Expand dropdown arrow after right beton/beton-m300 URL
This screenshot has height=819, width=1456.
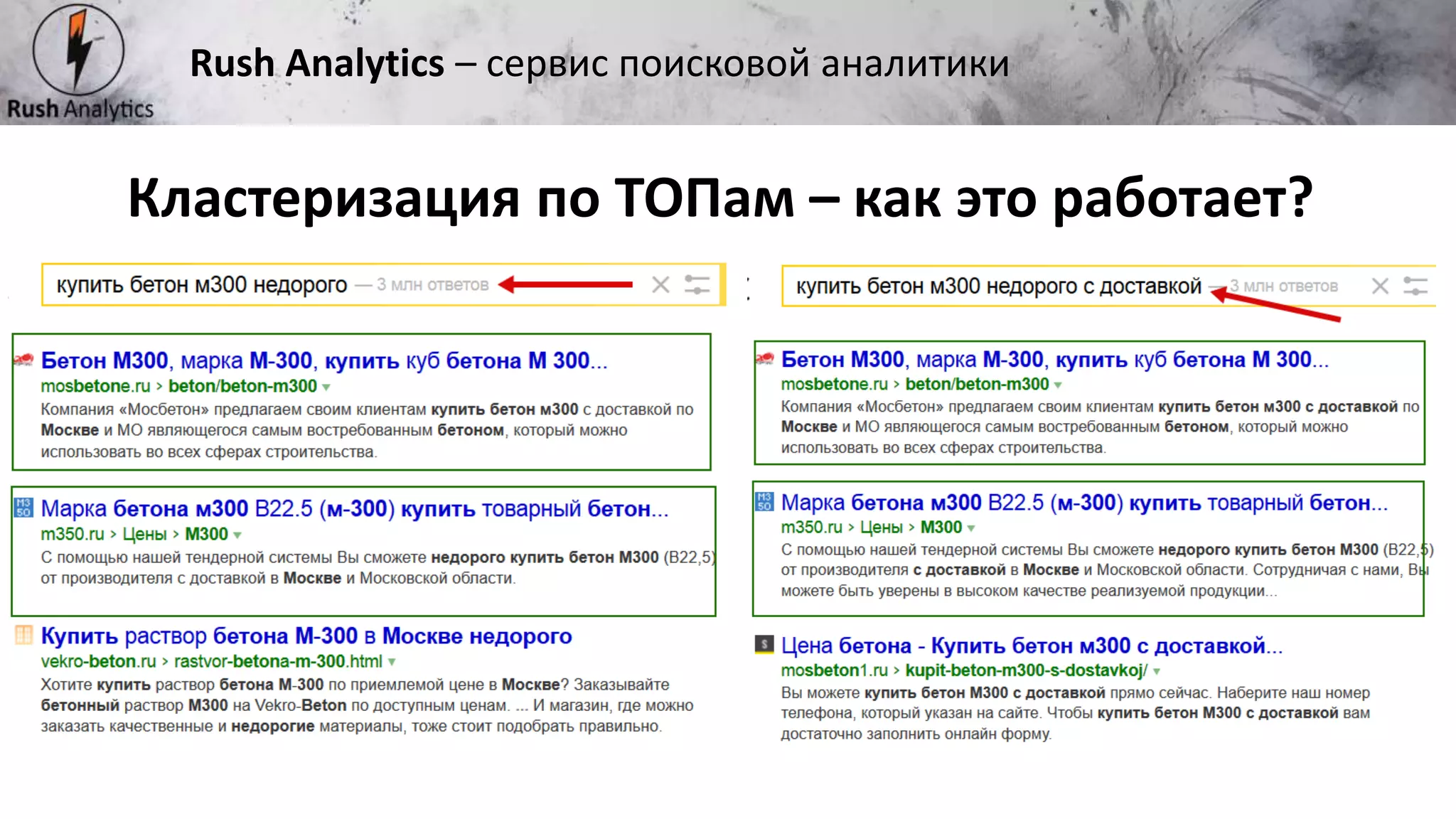tap(1058, 385)
